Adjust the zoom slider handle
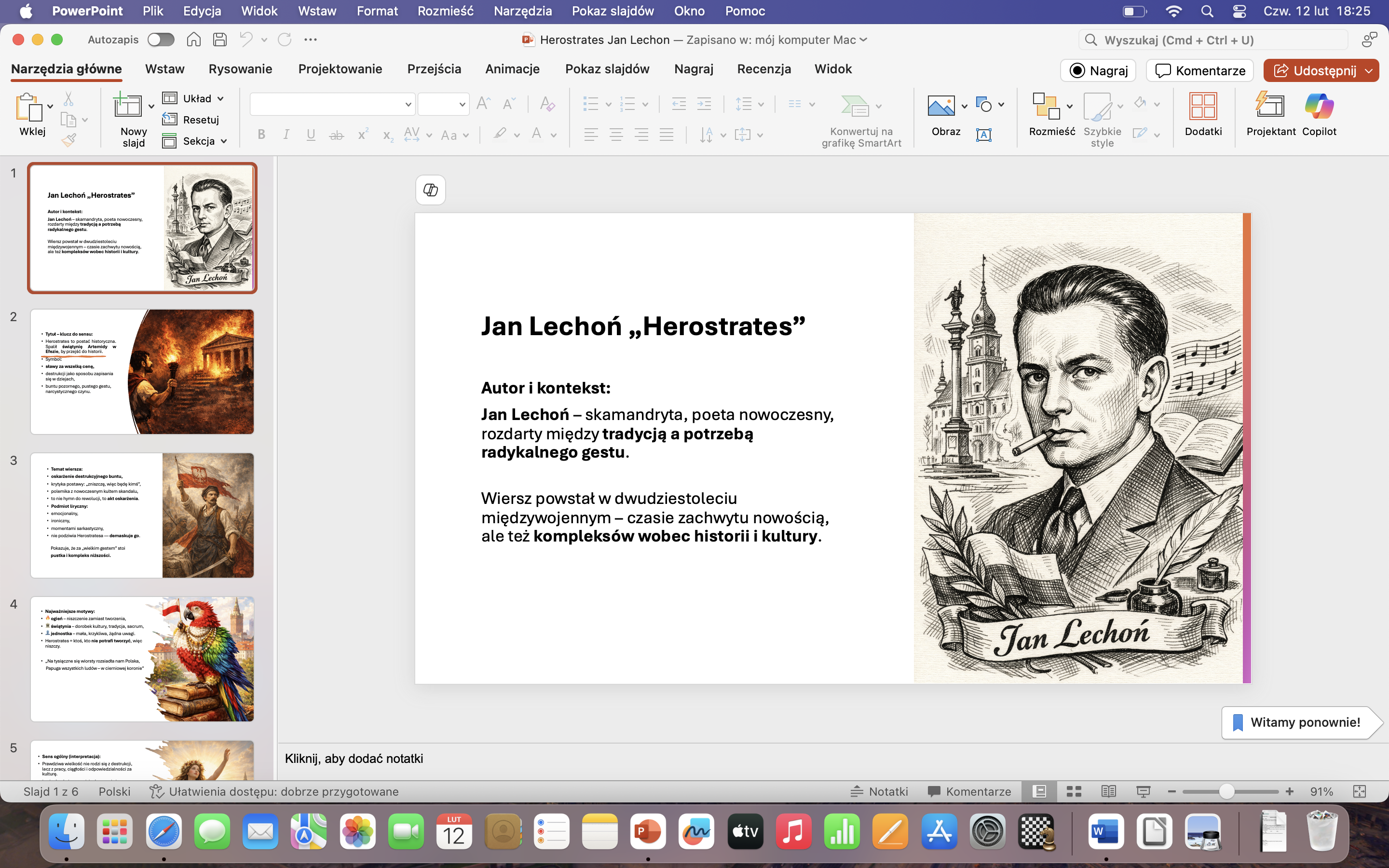Viewport: 1389px width, 868px height. (x=1226, y=792)
